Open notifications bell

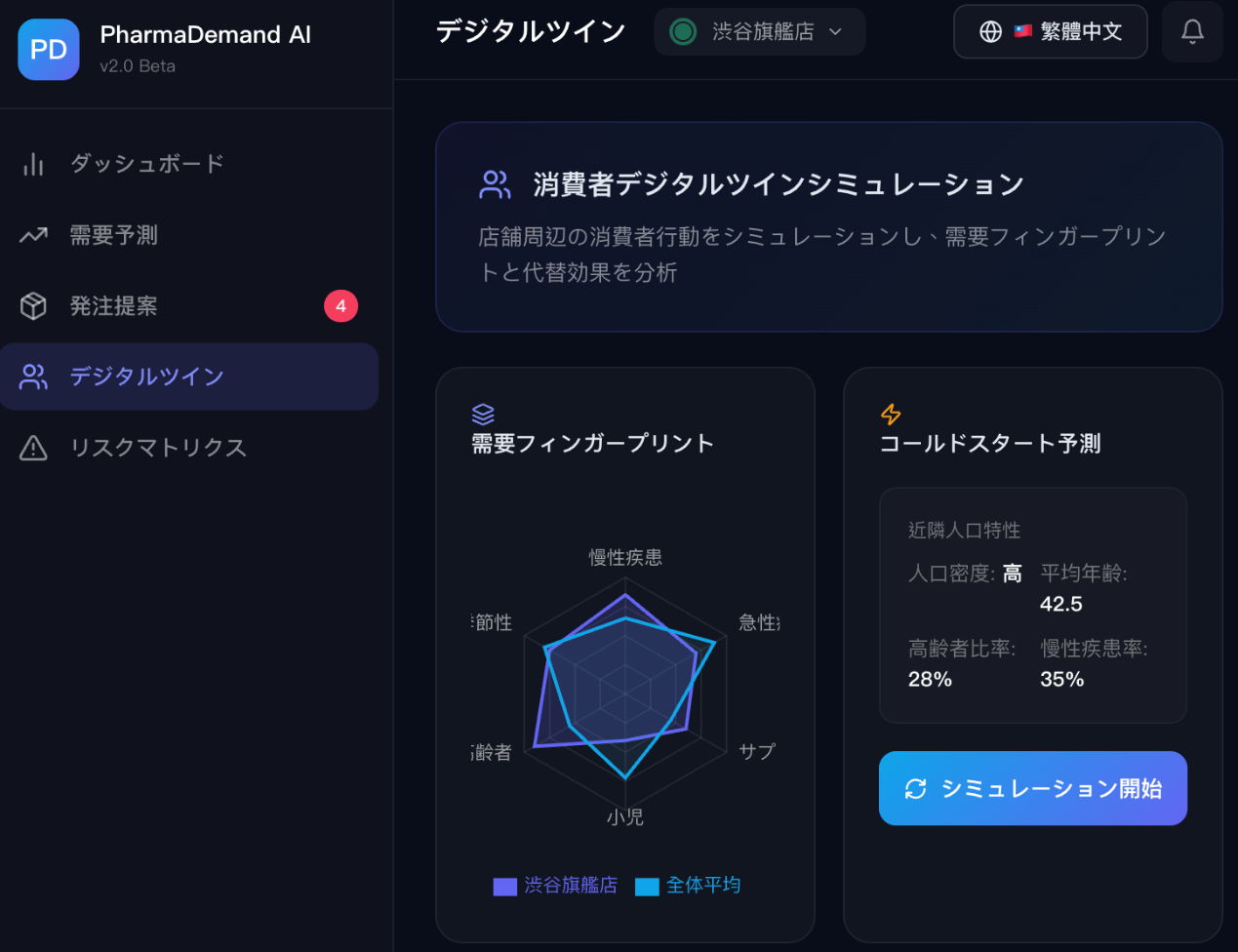(x=1192, y=31)
